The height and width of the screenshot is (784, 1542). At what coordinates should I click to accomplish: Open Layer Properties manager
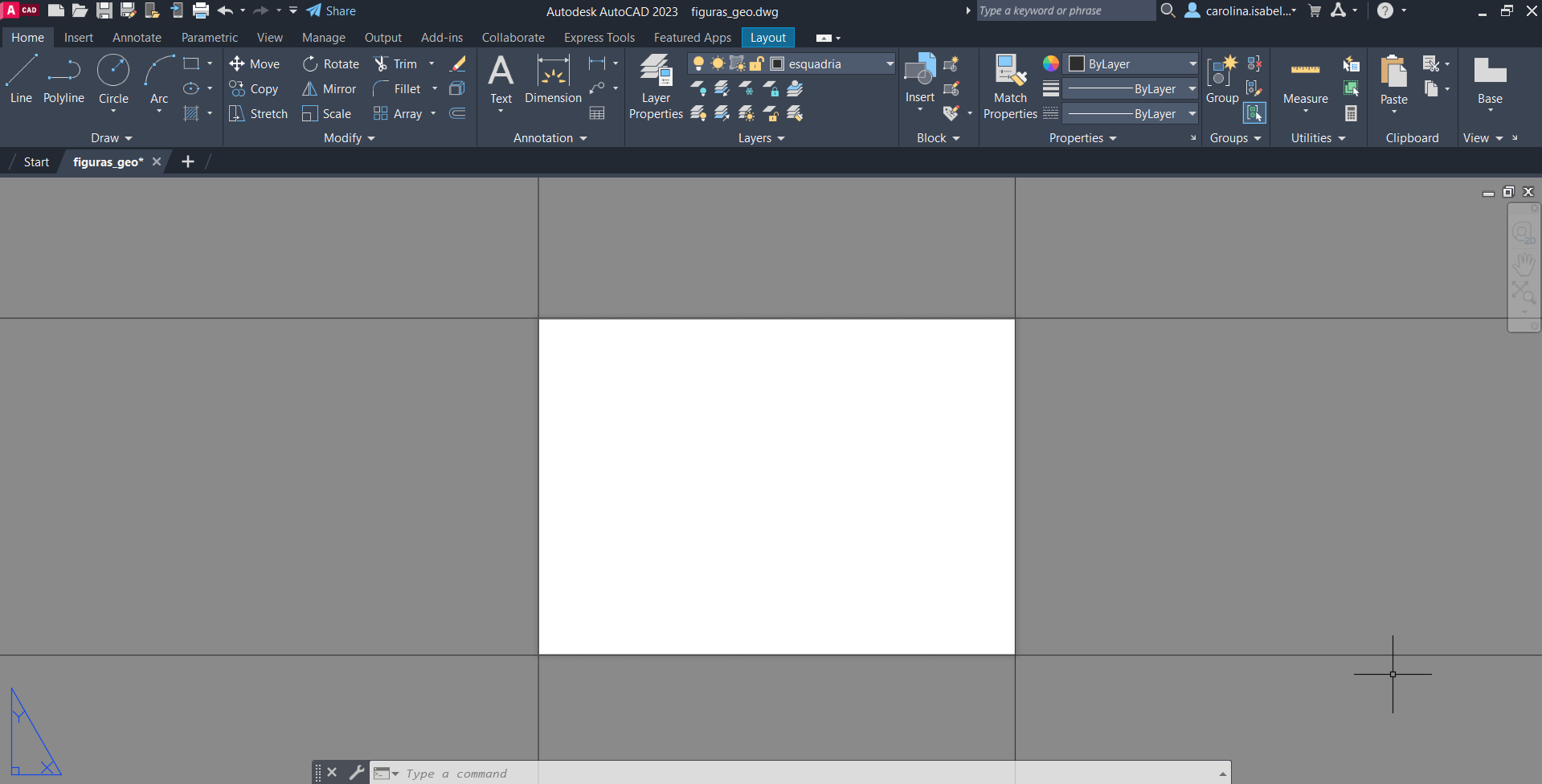[656, 87]
